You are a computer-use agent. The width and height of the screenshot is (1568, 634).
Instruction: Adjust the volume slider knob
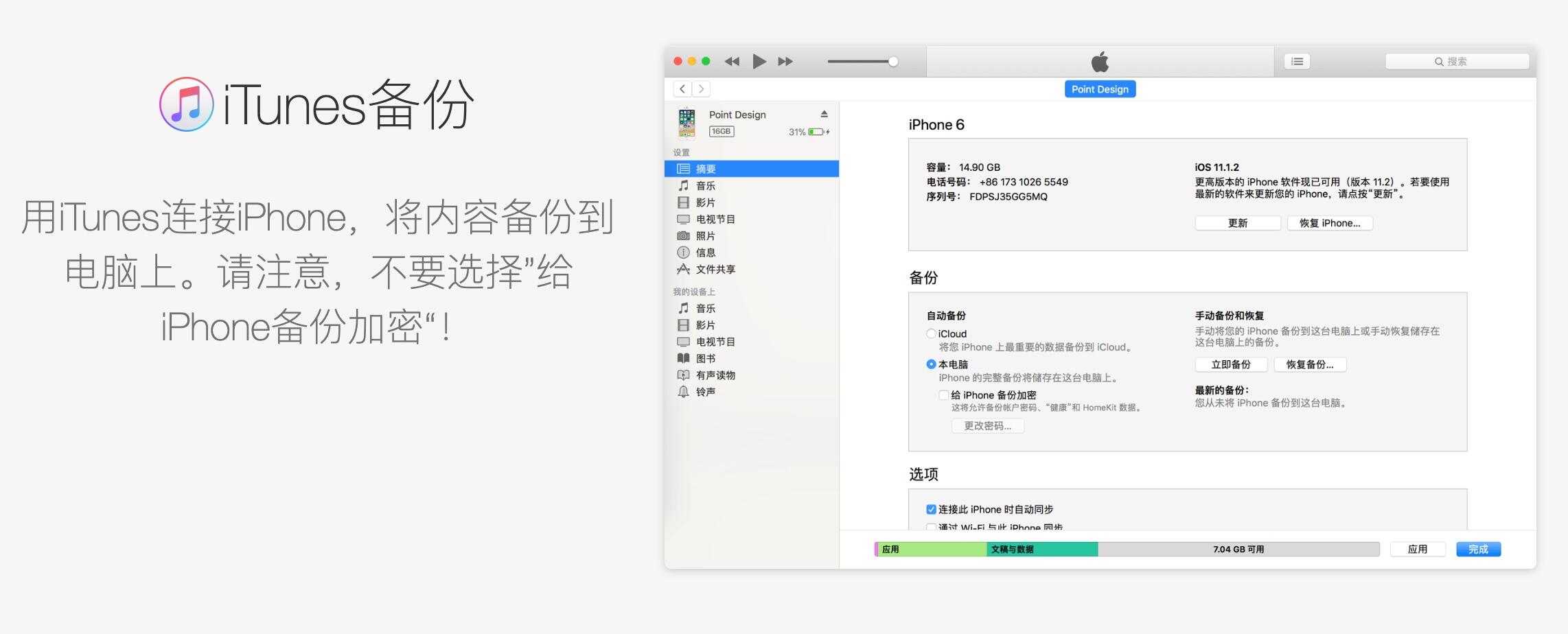tap(893, 62)
